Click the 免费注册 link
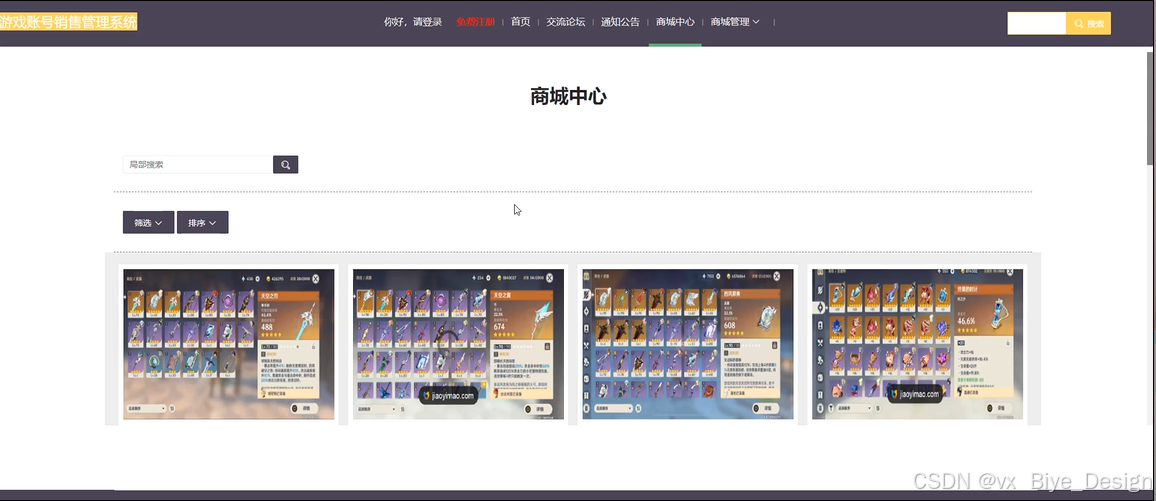Image resolution: width=1156 pixels, height=501 pixels. pos(476,22)
